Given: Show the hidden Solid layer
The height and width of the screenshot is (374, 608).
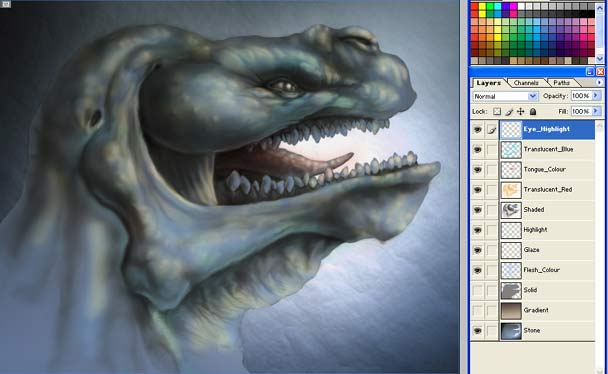Looking at the screenshot, I should (x=477, y=290).
